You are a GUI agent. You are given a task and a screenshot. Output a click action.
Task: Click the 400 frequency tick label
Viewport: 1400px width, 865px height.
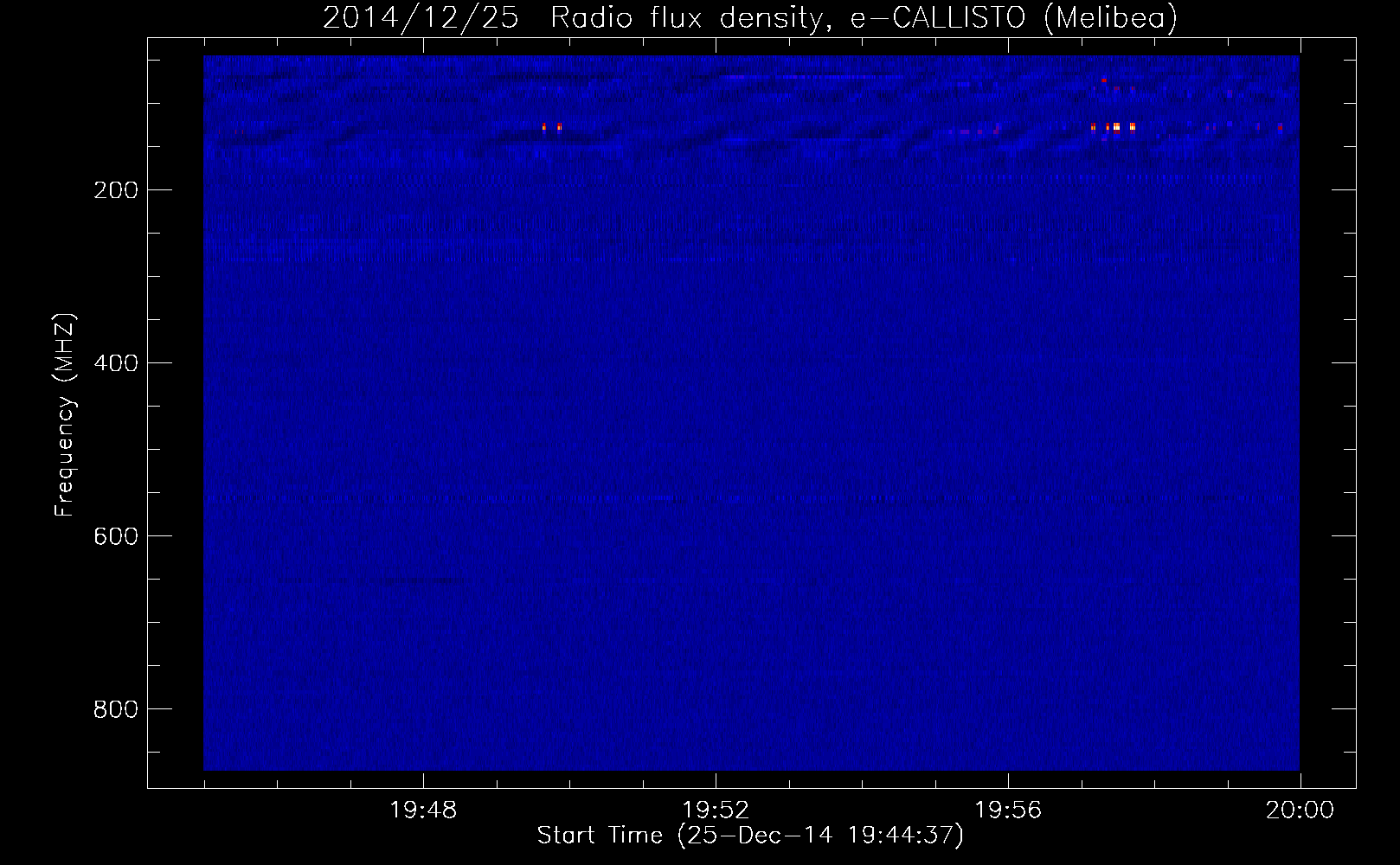click(x=115, y=363)
